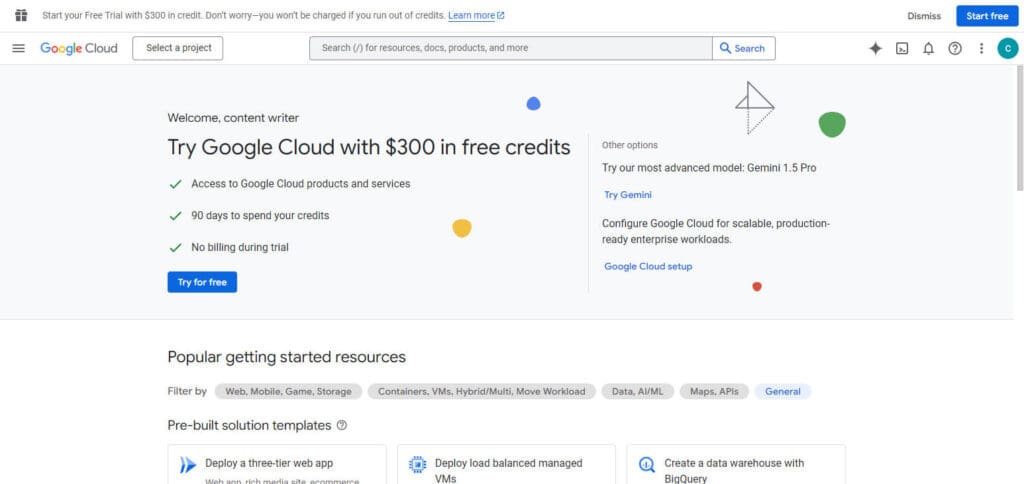Select the General filter chip
Image resolution: width=1024 pixels, height=484 pixels.
pos(783,391)
